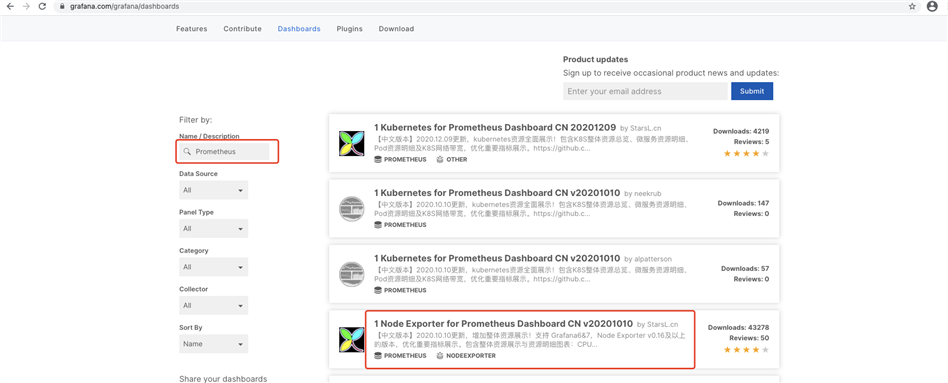
Task: Go to the Download menu item
Action: pos(396,29)
